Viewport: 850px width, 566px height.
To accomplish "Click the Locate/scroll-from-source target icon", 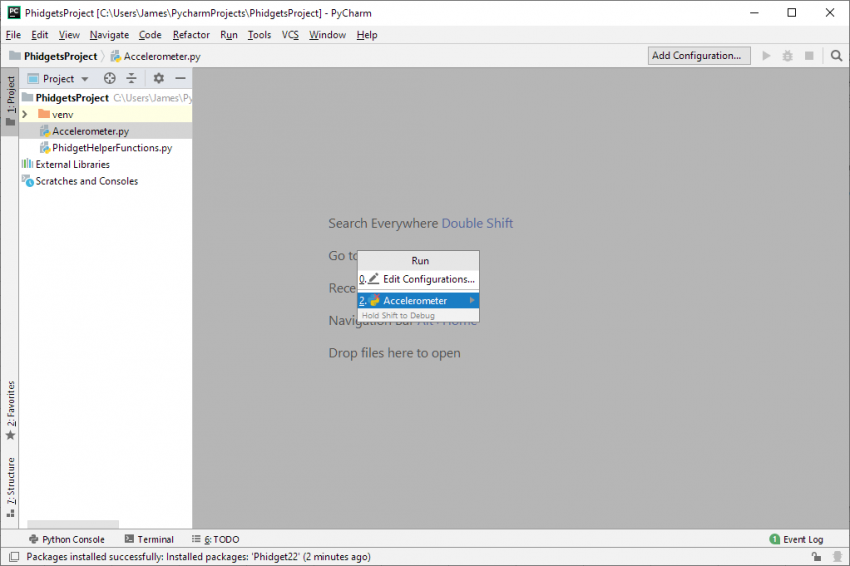I will coord(110,79).
